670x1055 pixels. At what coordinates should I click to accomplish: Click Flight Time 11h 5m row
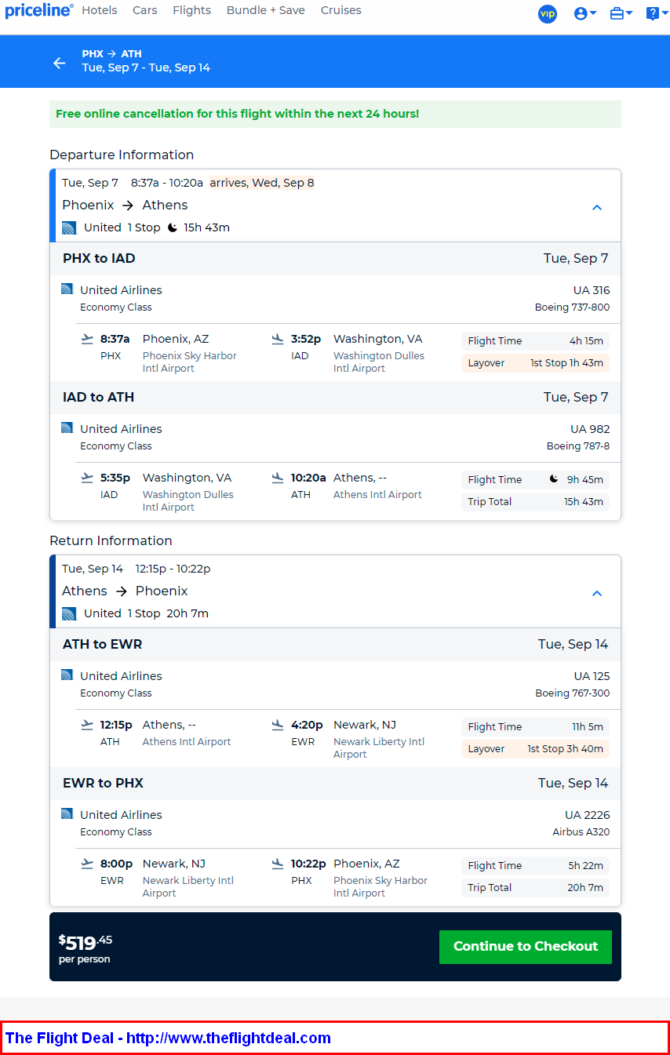535,727
